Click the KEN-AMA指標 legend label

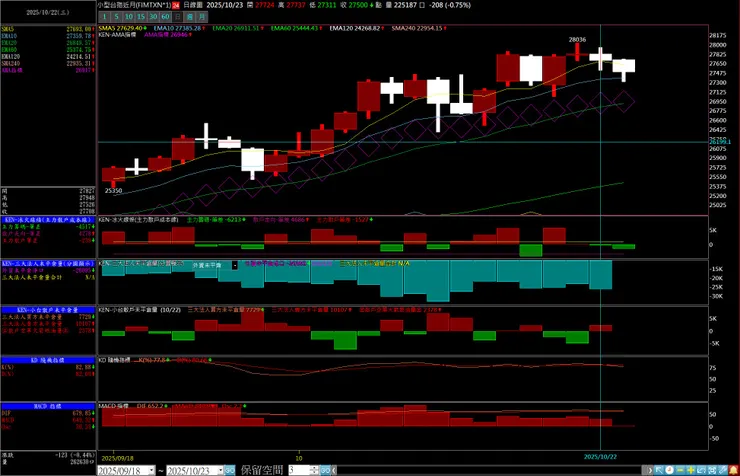117,35
